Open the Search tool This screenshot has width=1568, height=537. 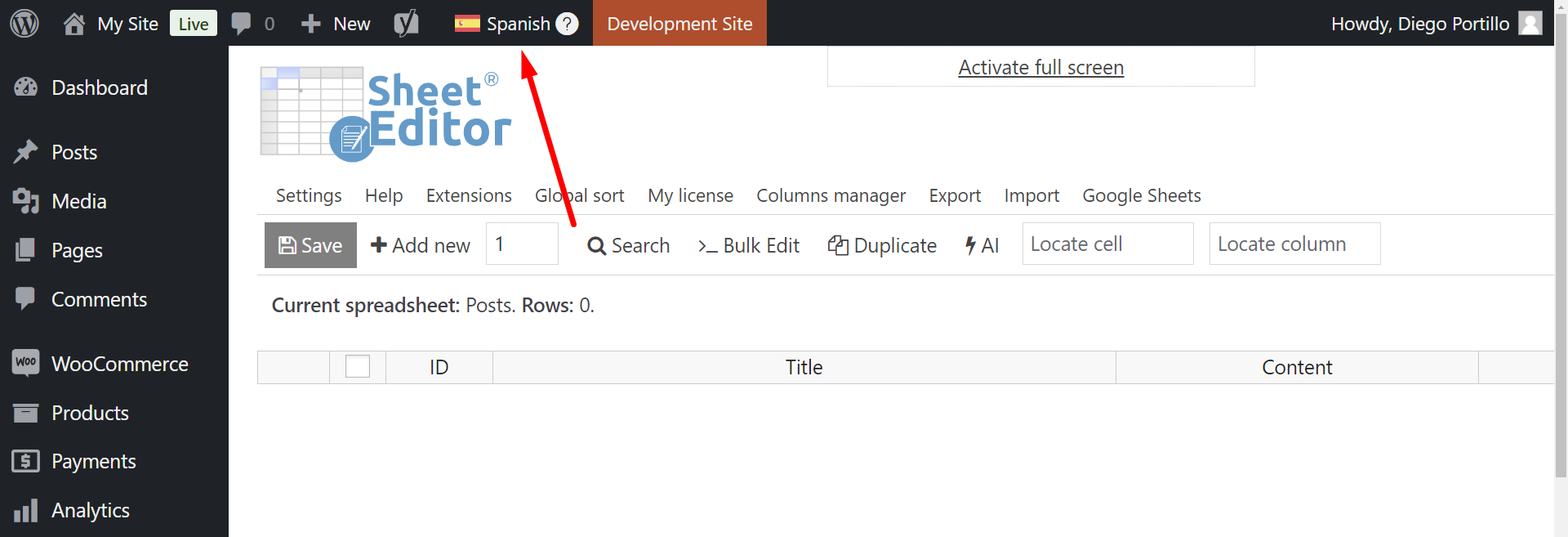(629, 245)
